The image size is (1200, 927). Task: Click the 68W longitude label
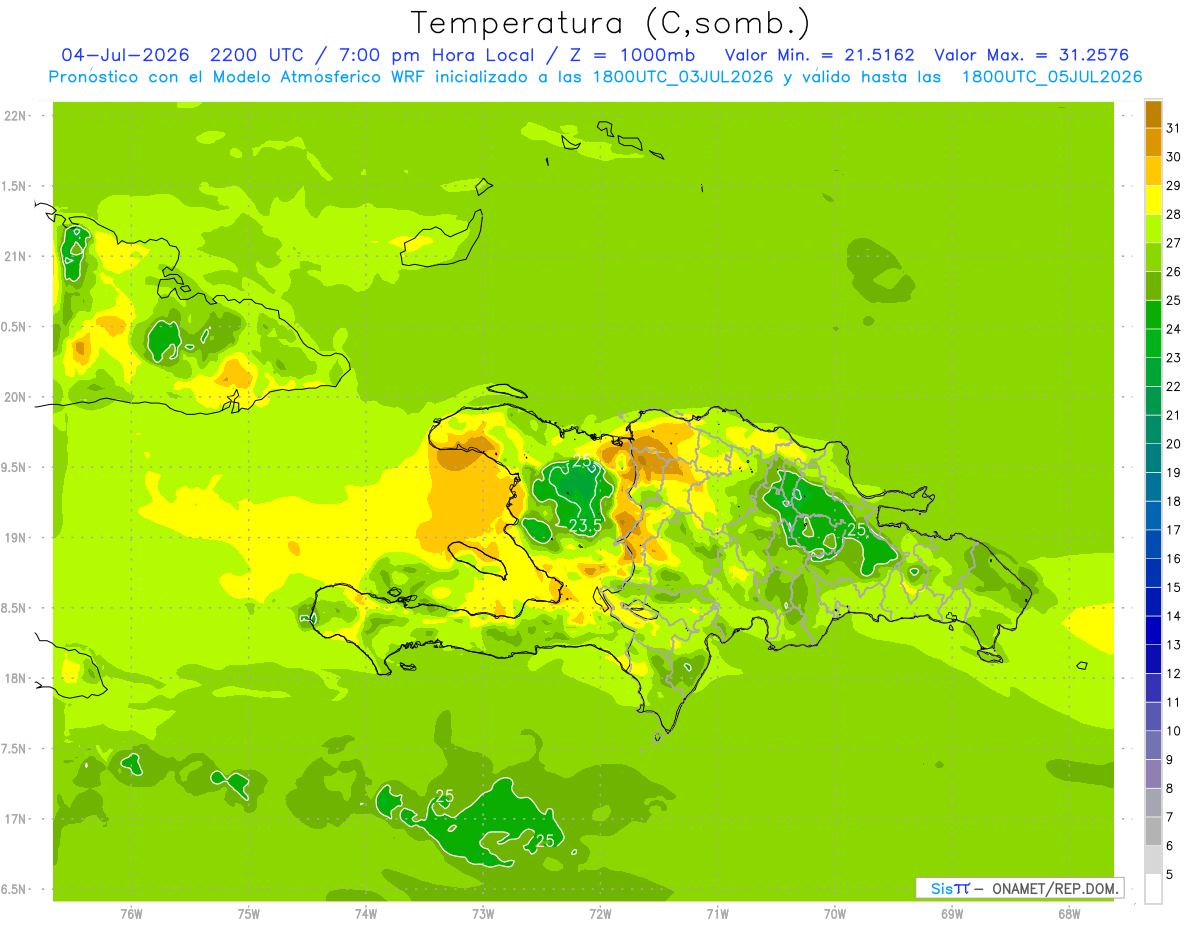click(x=1069, y=913)
